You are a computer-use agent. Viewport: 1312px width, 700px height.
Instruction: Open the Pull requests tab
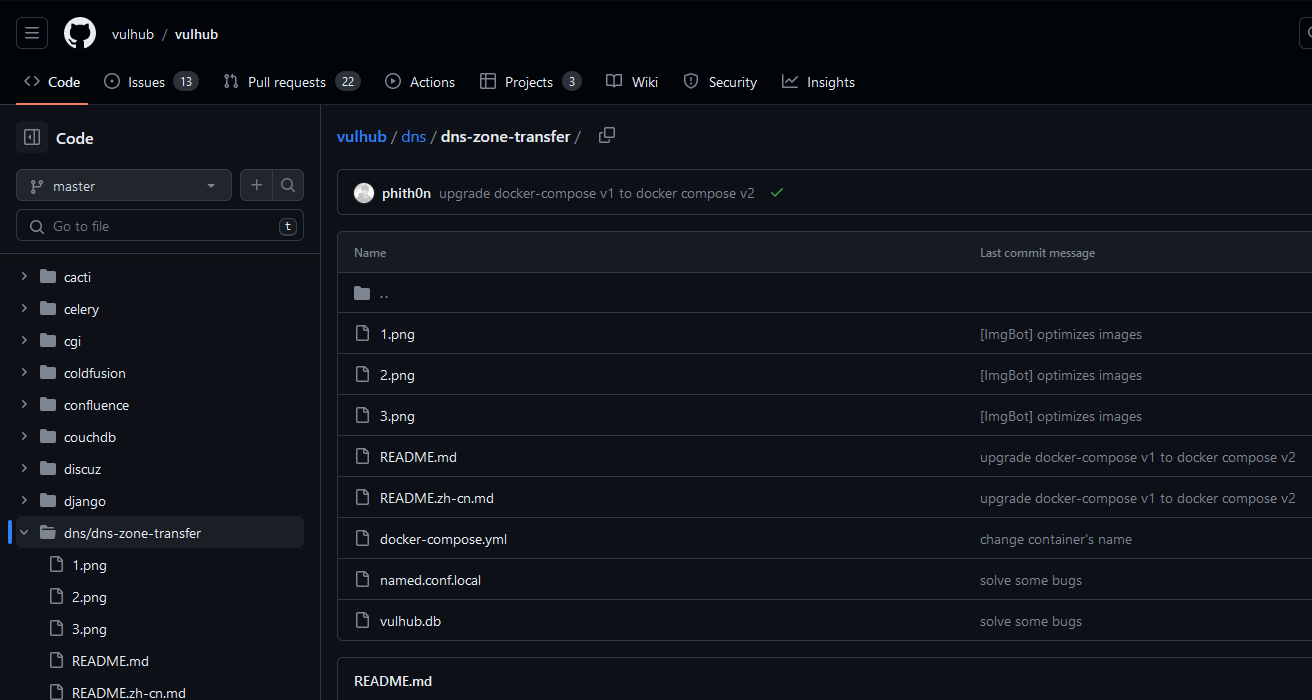coord(291,82)
